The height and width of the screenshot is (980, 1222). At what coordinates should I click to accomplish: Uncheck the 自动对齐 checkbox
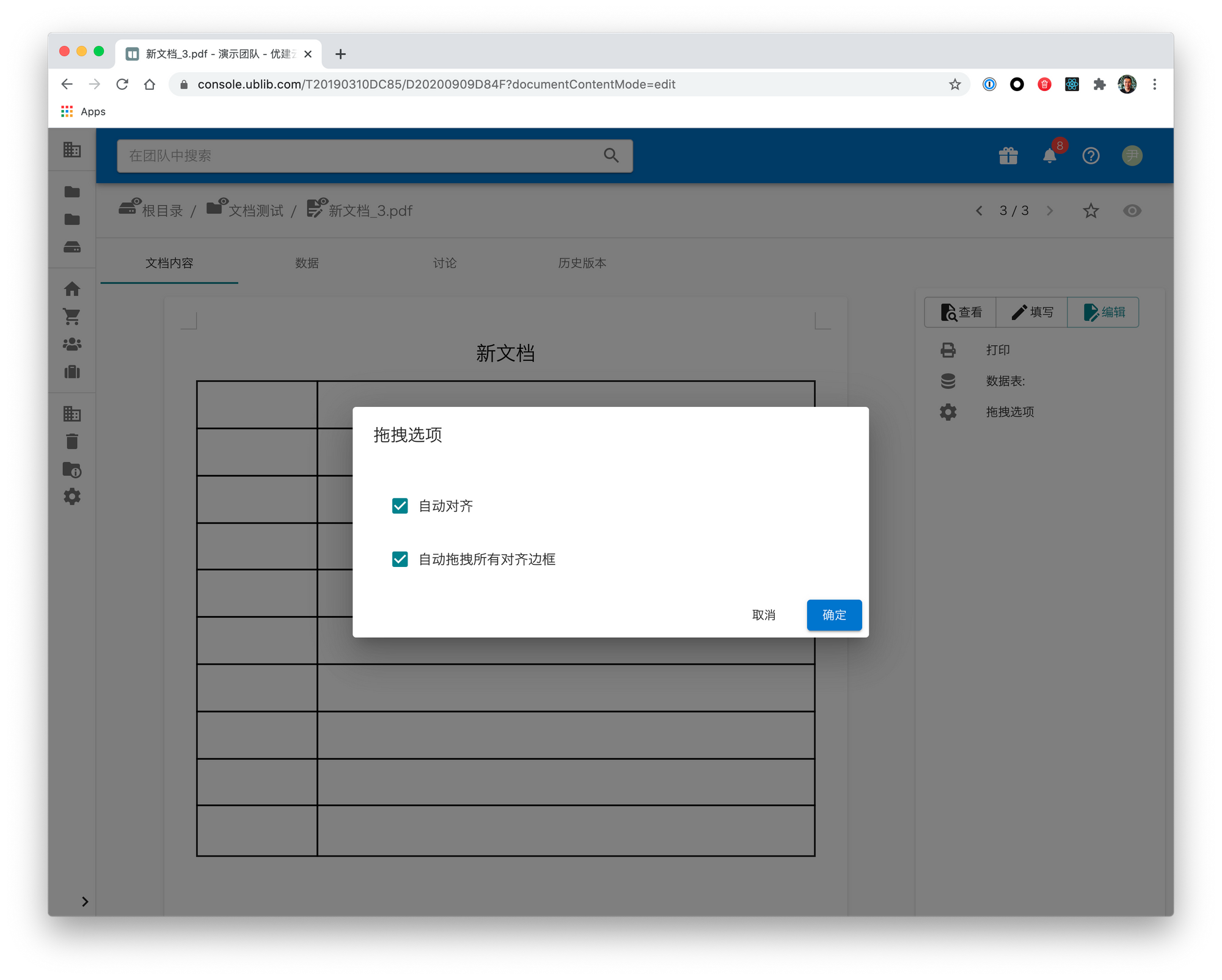click(x=400, y=506)
